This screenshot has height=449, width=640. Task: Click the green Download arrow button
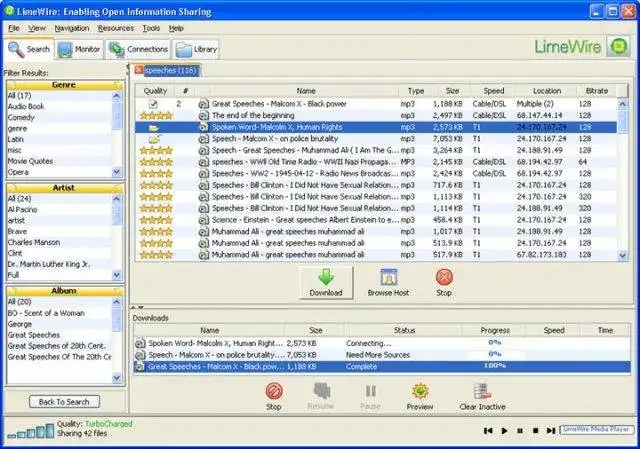(x=326, y=283)
